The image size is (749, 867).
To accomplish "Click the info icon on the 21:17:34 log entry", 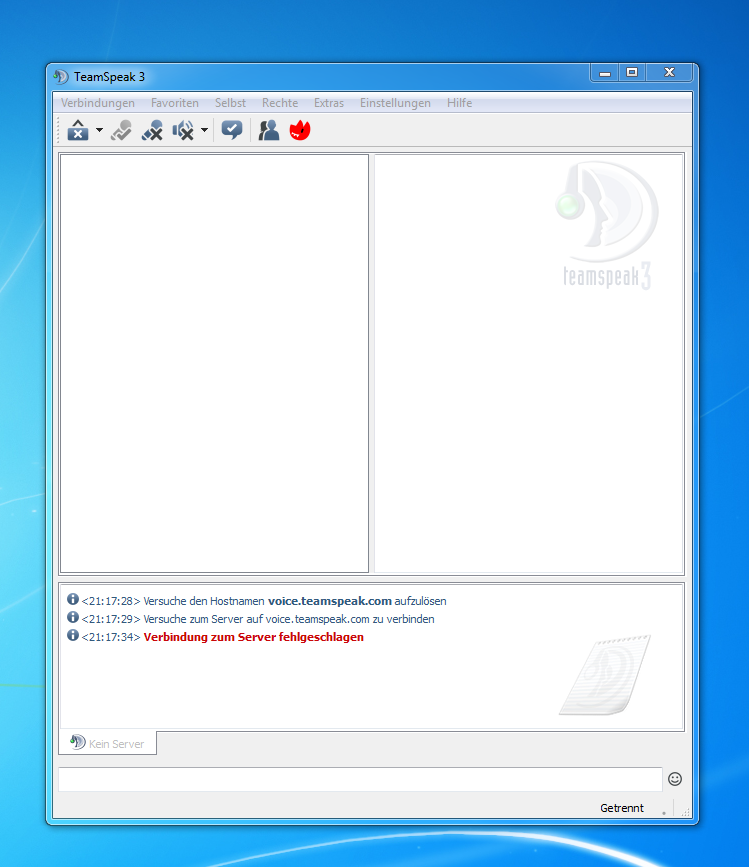I will point(73,635).
